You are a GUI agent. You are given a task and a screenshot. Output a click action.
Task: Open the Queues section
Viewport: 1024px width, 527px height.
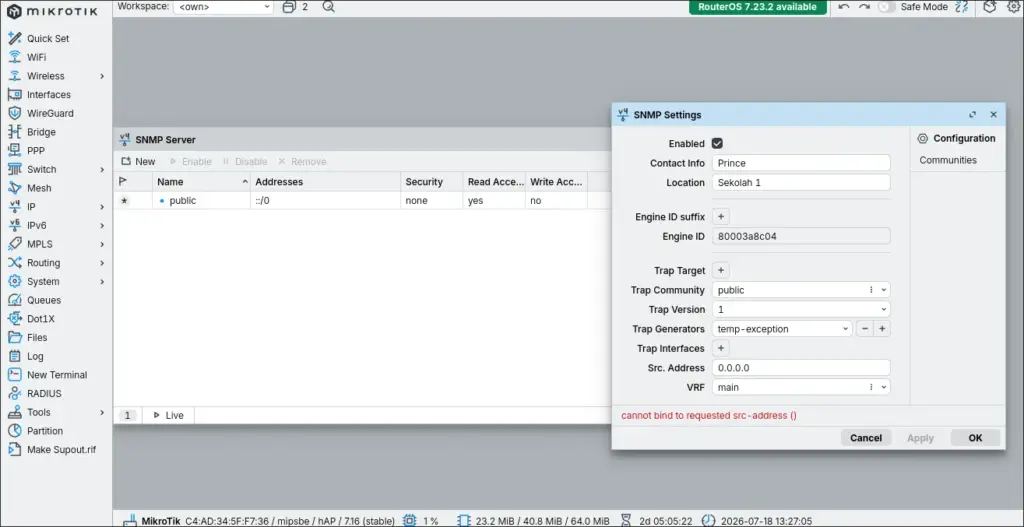pyautogui.click(x=44, y=300)
